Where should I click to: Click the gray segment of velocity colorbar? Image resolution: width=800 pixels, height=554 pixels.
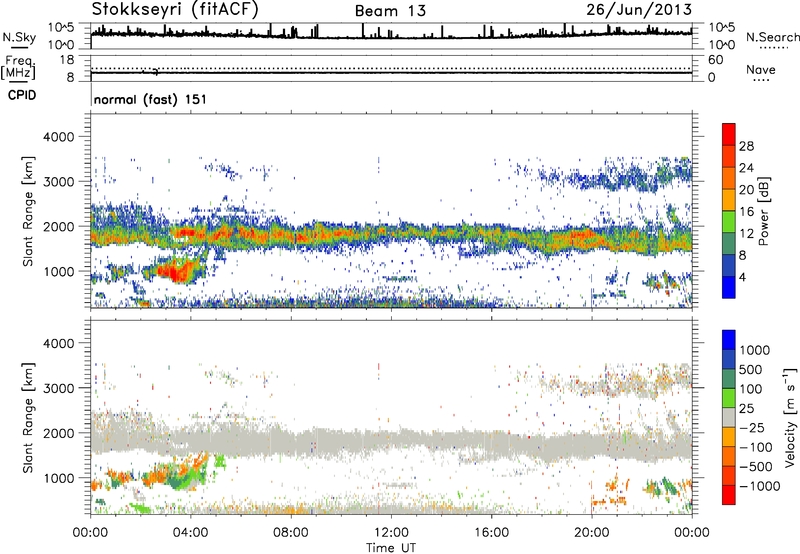729,417
